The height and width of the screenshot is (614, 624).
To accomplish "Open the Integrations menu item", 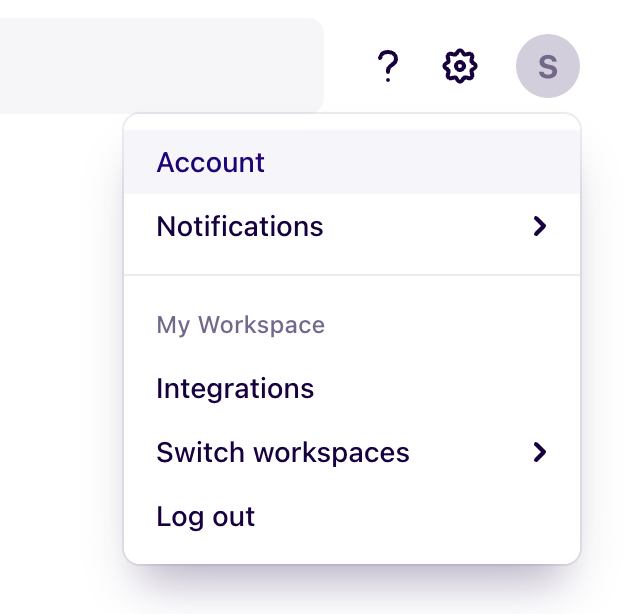I will coord(352,388).
